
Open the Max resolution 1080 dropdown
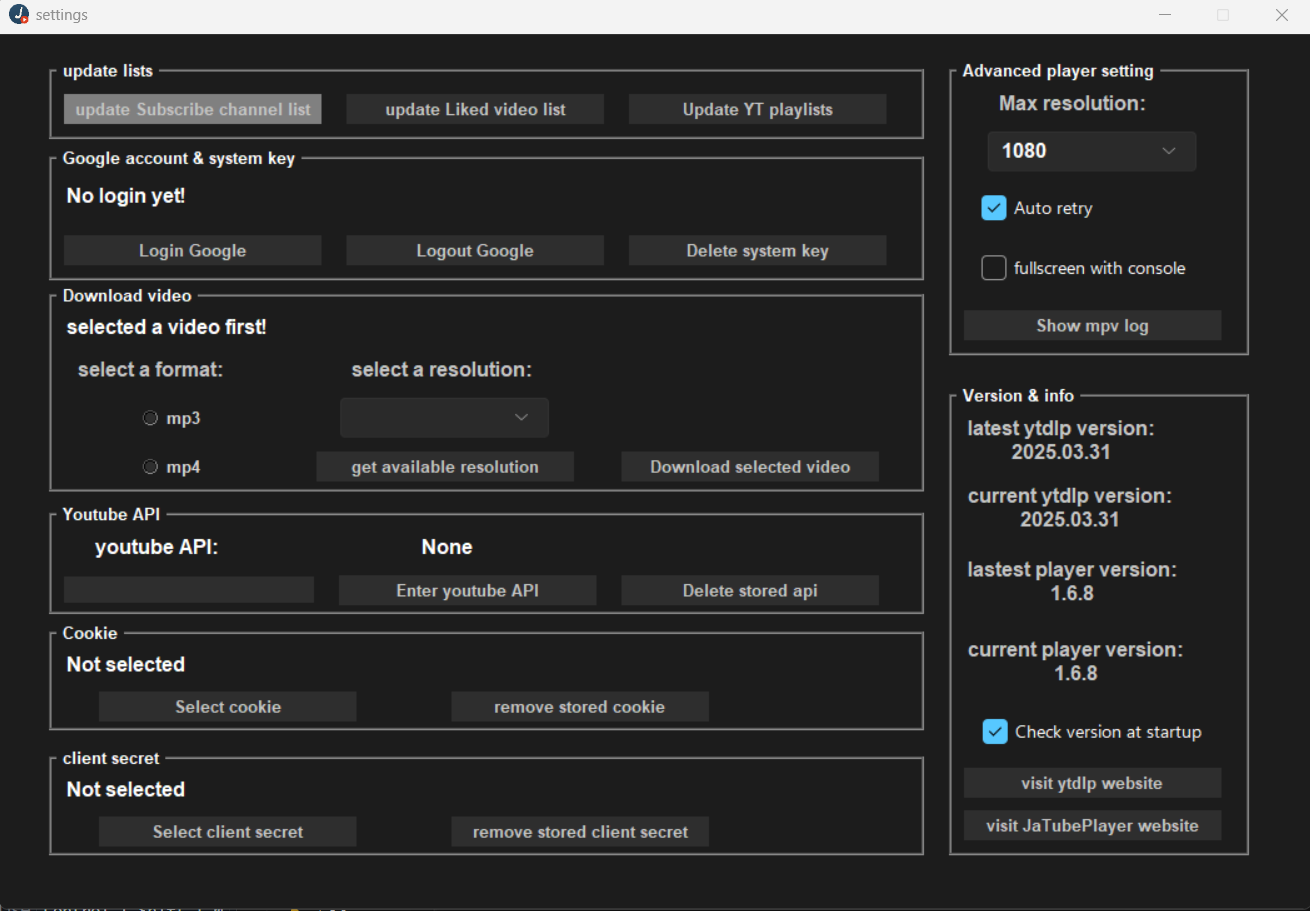coord(1091,151)
